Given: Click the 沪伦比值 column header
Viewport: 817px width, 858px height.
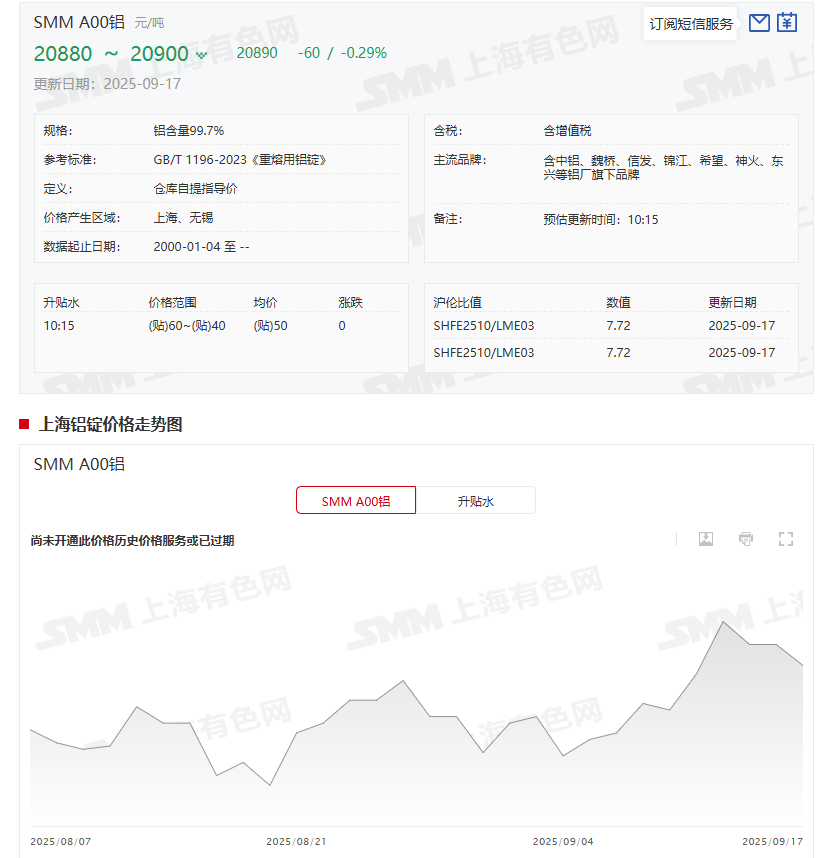Looking at the screenshot, I should 457,303.
